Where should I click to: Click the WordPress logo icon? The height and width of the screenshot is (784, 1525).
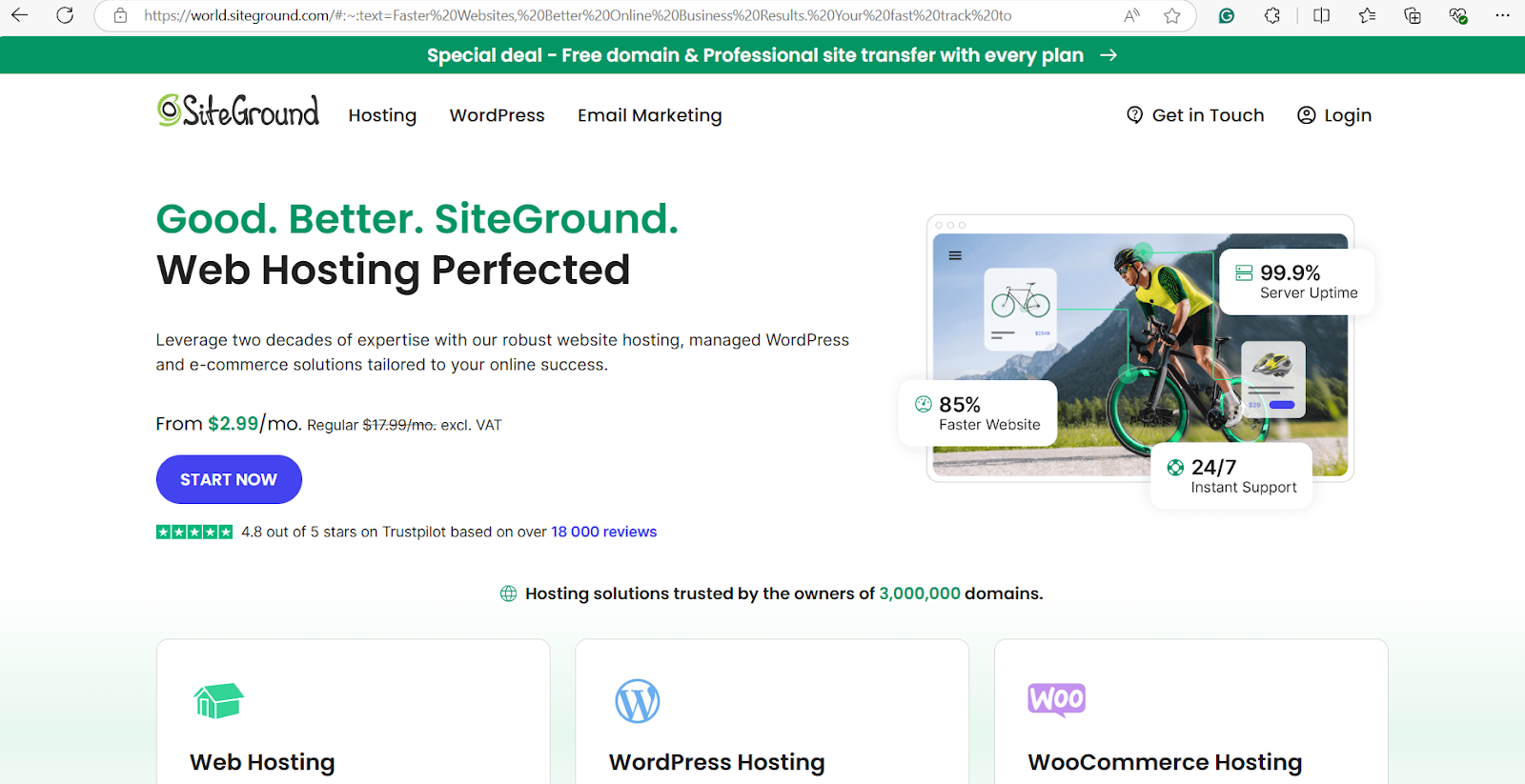tap(638, 701)
